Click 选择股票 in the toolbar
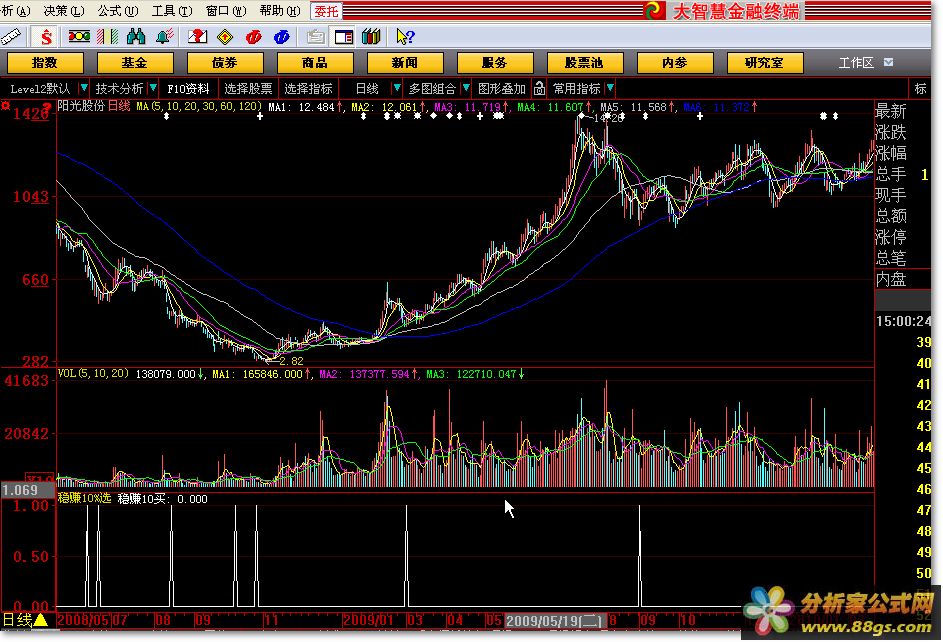The image size is (943, 642). [x=248, y=89]
